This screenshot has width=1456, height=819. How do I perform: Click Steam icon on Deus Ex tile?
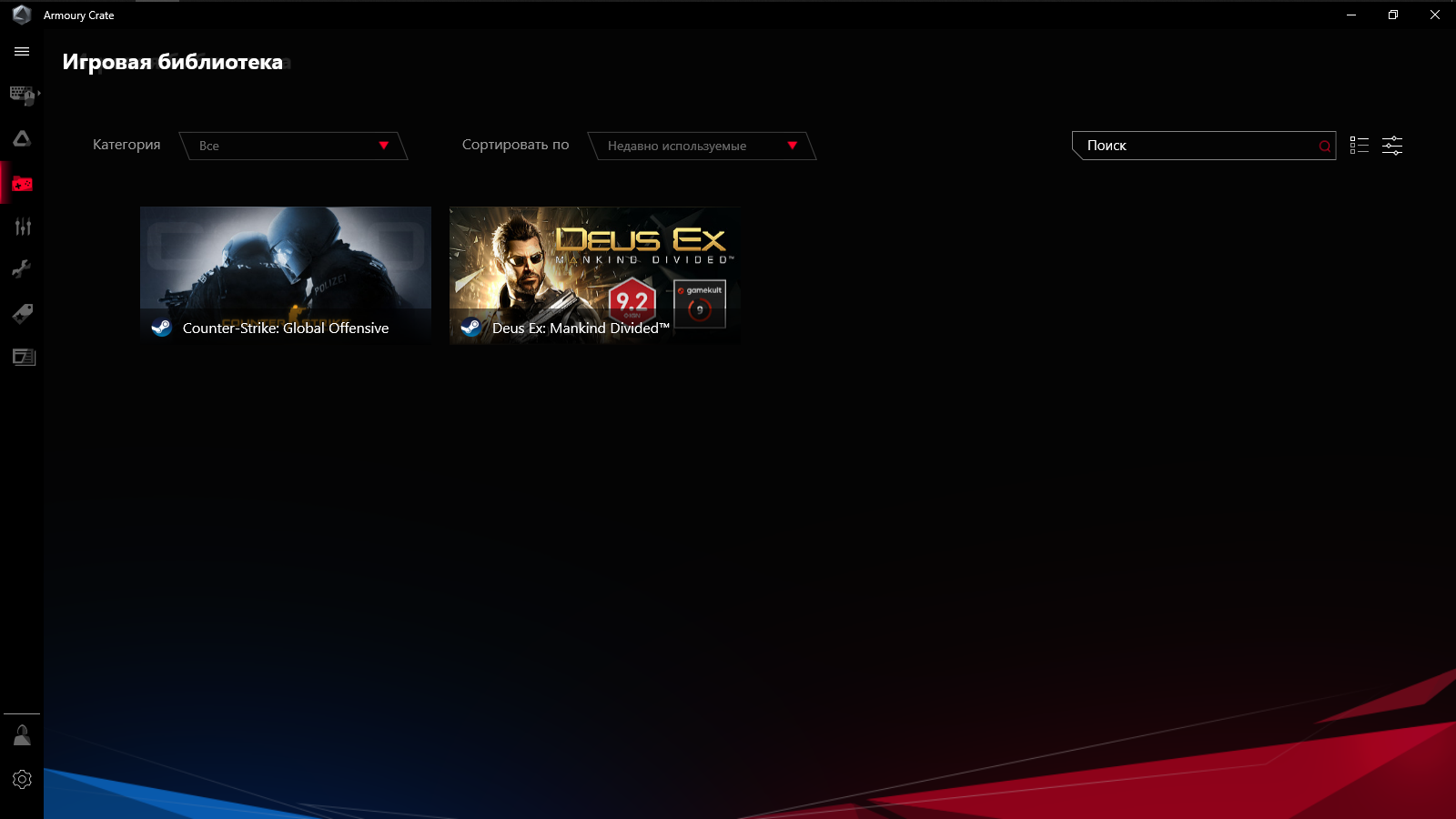click(x=470, y=328)
